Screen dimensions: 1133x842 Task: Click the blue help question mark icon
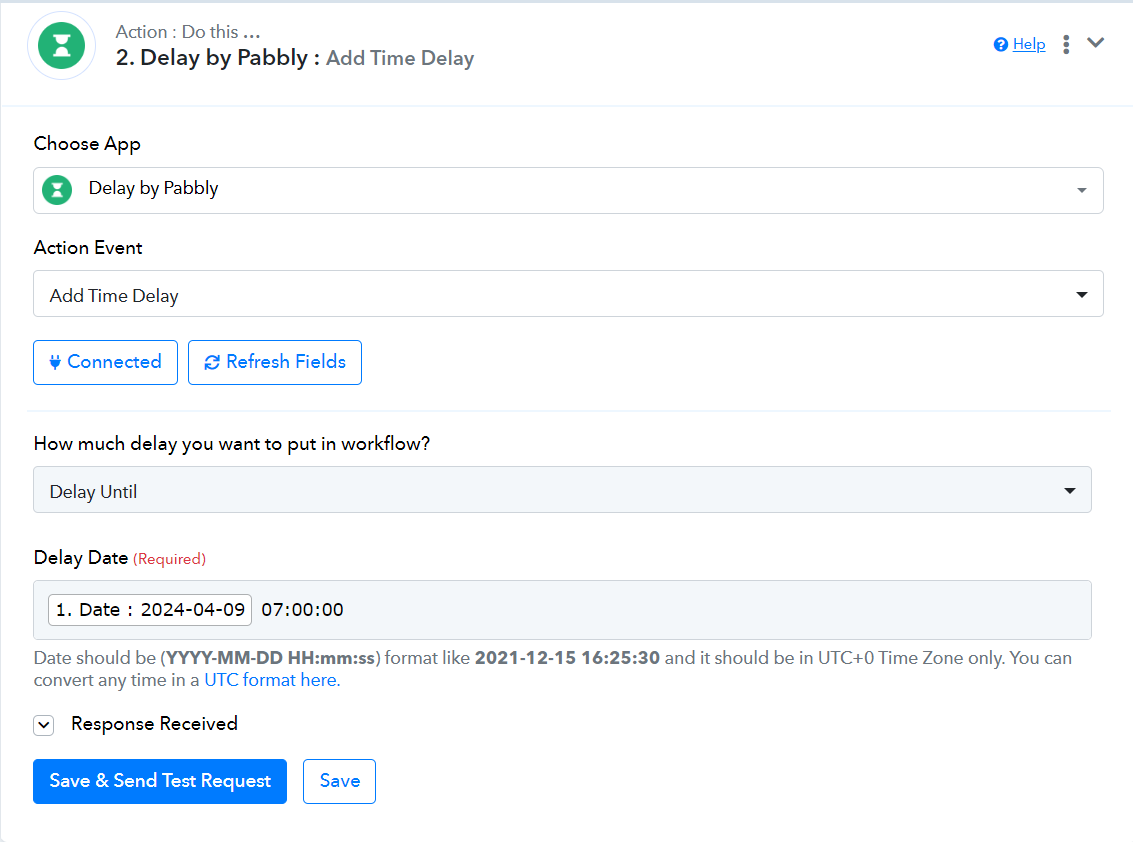1001,45
